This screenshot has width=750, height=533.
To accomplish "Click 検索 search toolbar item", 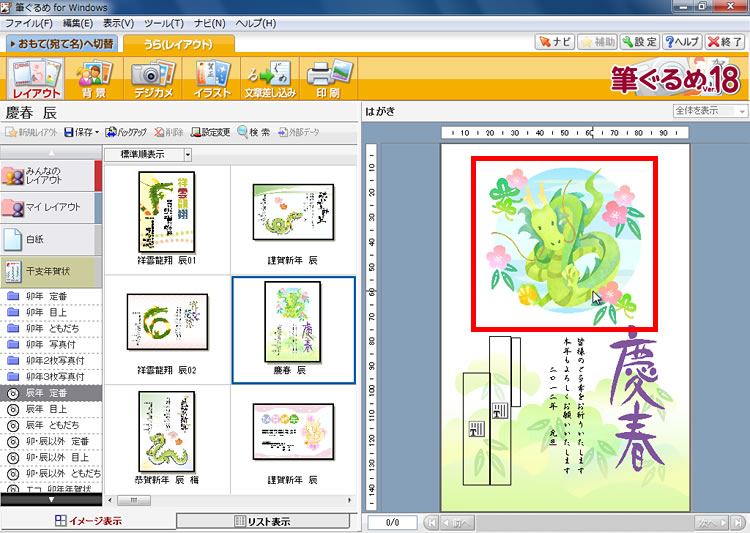I will pyautogui.click(x=254, y=132).
